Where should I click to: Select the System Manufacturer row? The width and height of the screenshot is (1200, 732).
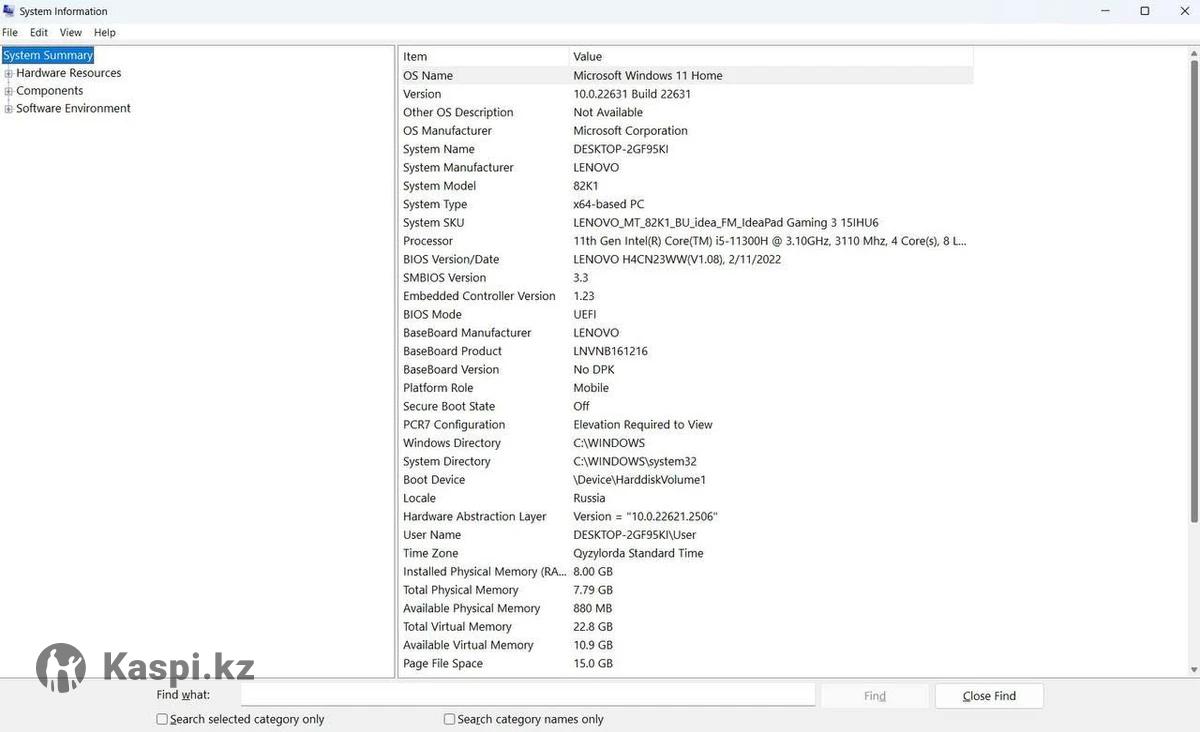(686, 168)
